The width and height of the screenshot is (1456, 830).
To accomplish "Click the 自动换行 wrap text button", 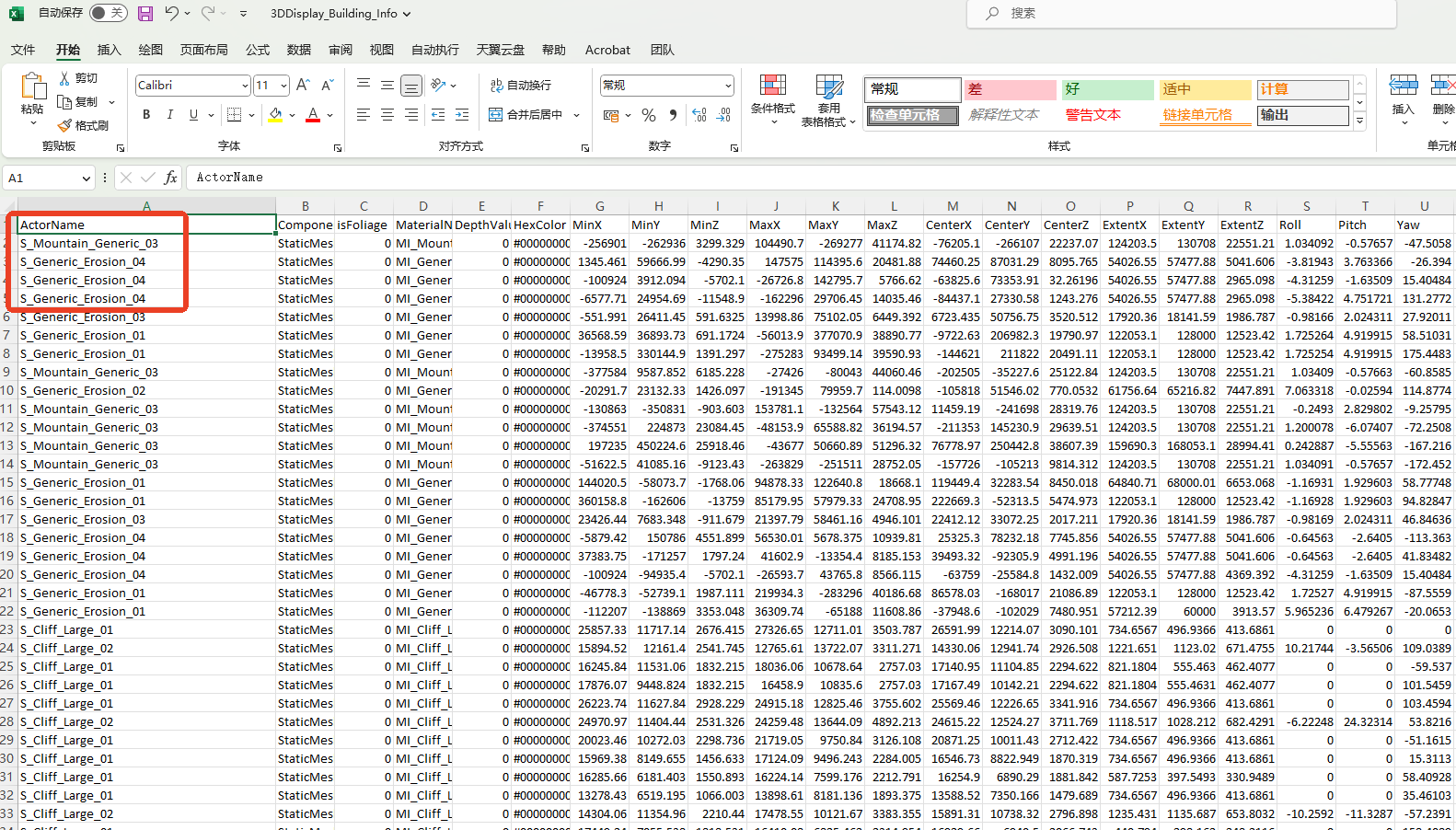I will pyautogui.click(x=521, y=86).
